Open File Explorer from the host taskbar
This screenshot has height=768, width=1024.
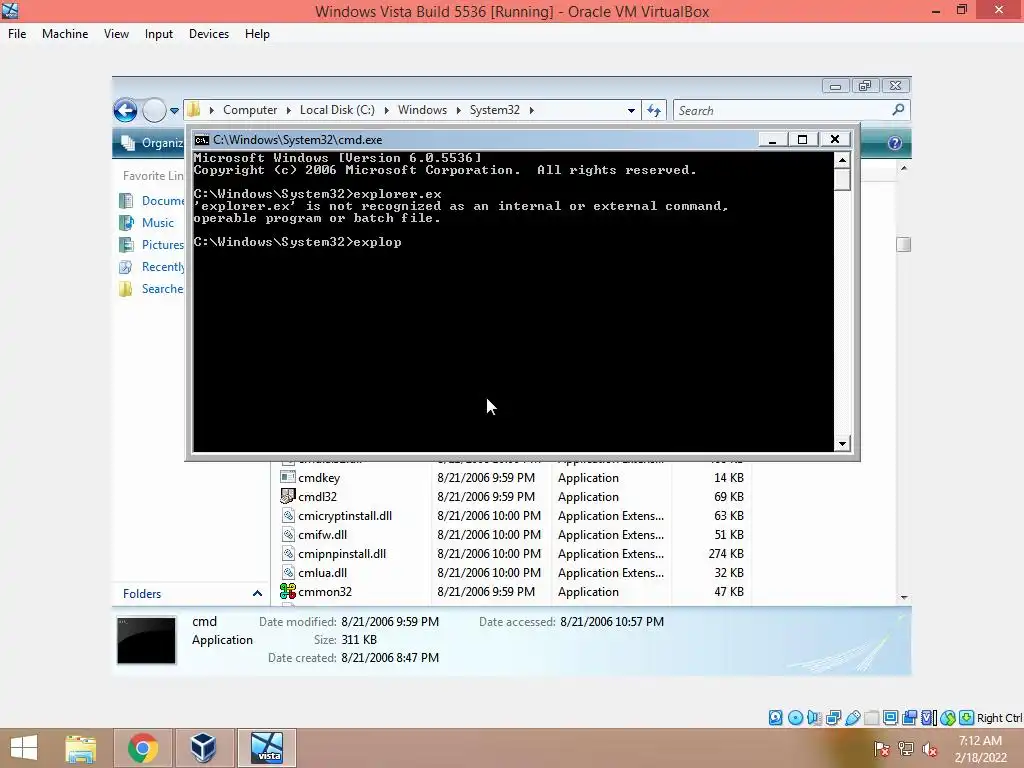pos(80,748)
